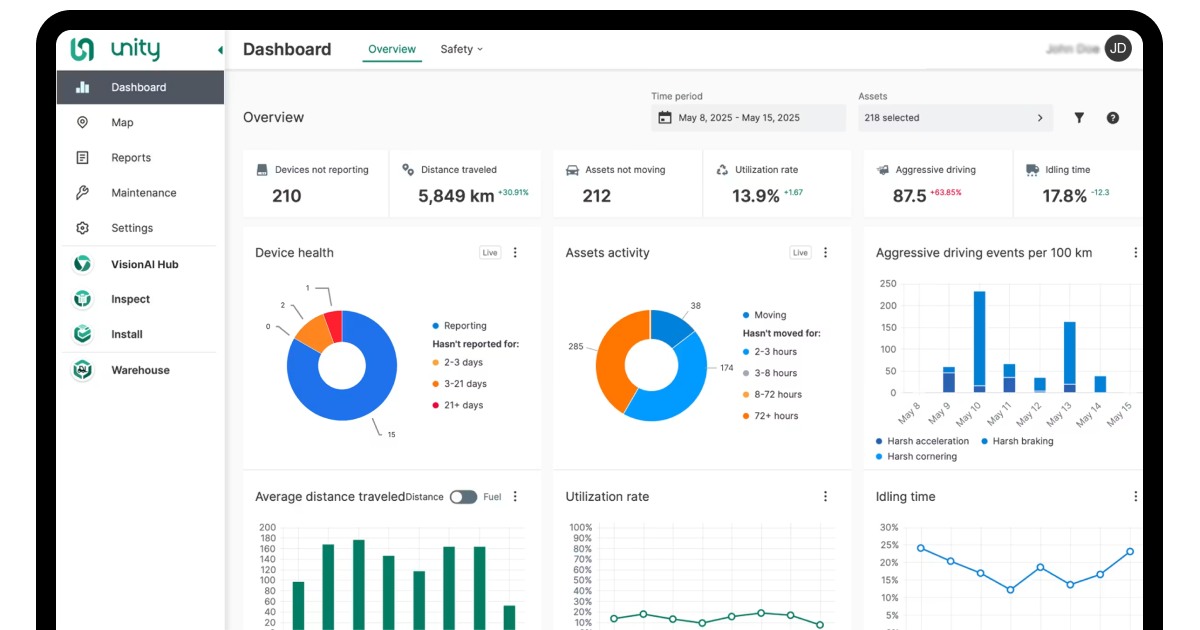Viewport: 1200px width, 630px height.
Task: Open Assets activity three-dot menu
Action: click(x=825, y=253)
